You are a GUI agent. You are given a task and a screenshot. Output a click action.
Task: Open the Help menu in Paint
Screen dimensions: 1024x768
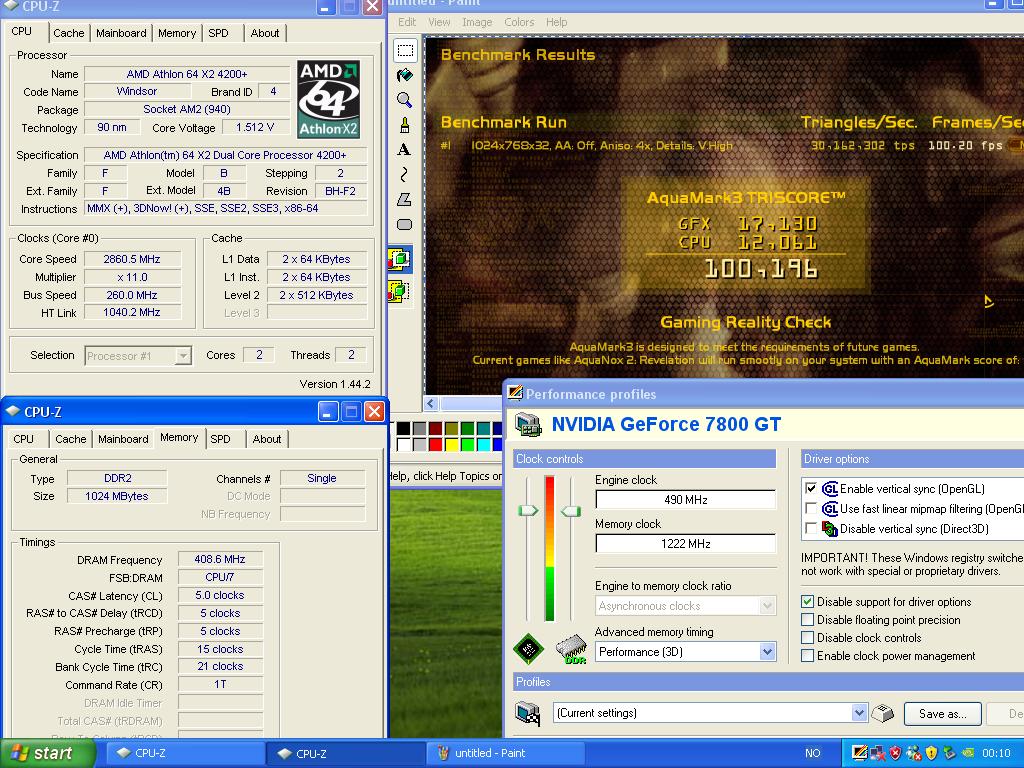(556, 22)
